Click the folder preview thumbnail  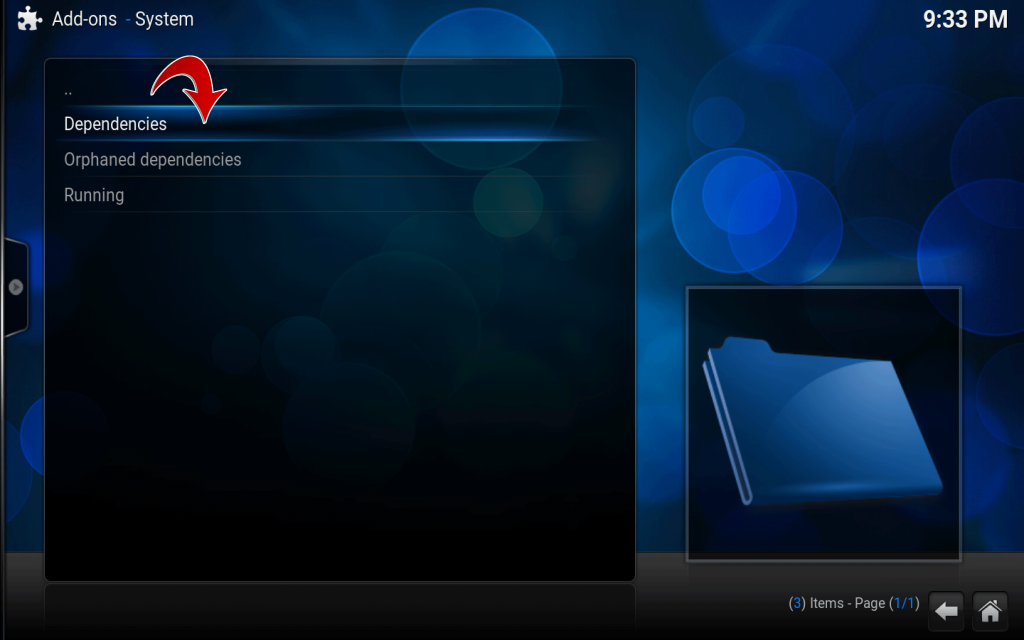(824, 424)
